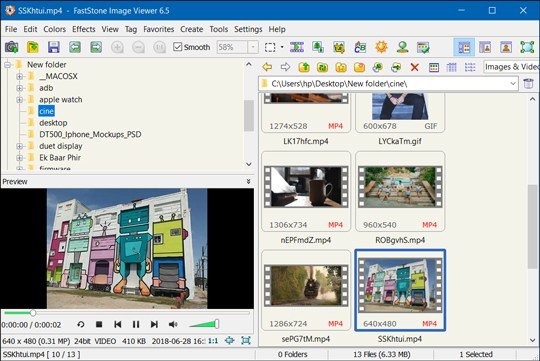The height and width of the screenshot is (361, 540).
Task: Zoom out with the minus icon
Action: [138, 47]
